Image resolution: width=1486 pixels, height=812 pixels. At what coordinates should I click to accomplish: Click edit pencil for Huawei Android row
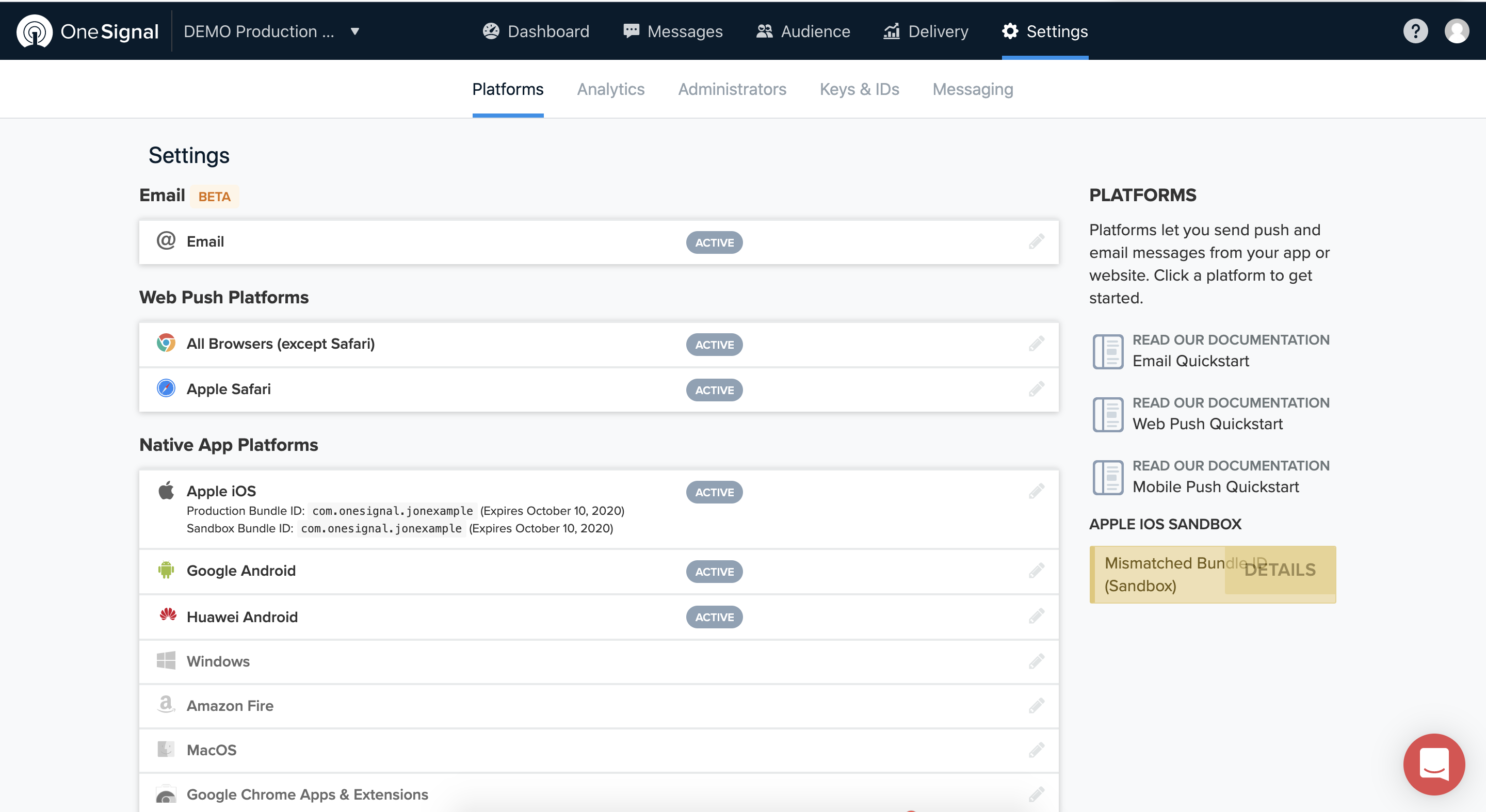1036,616
